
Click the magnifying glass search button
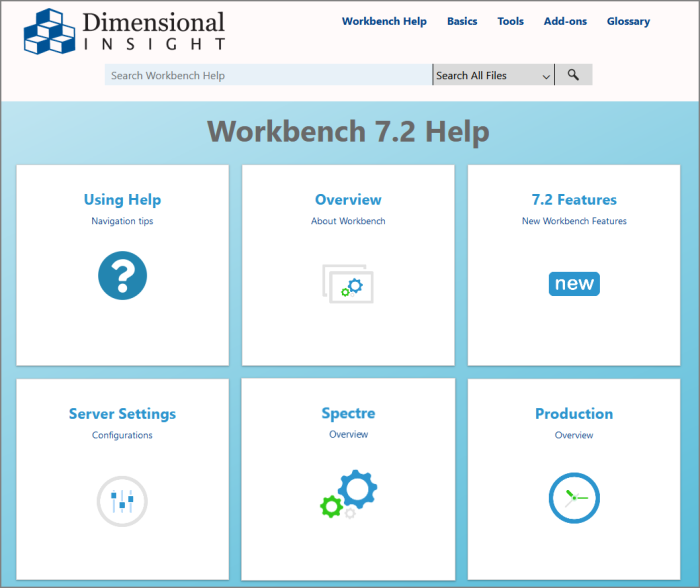pyautogui.click(x=574, y=75)
